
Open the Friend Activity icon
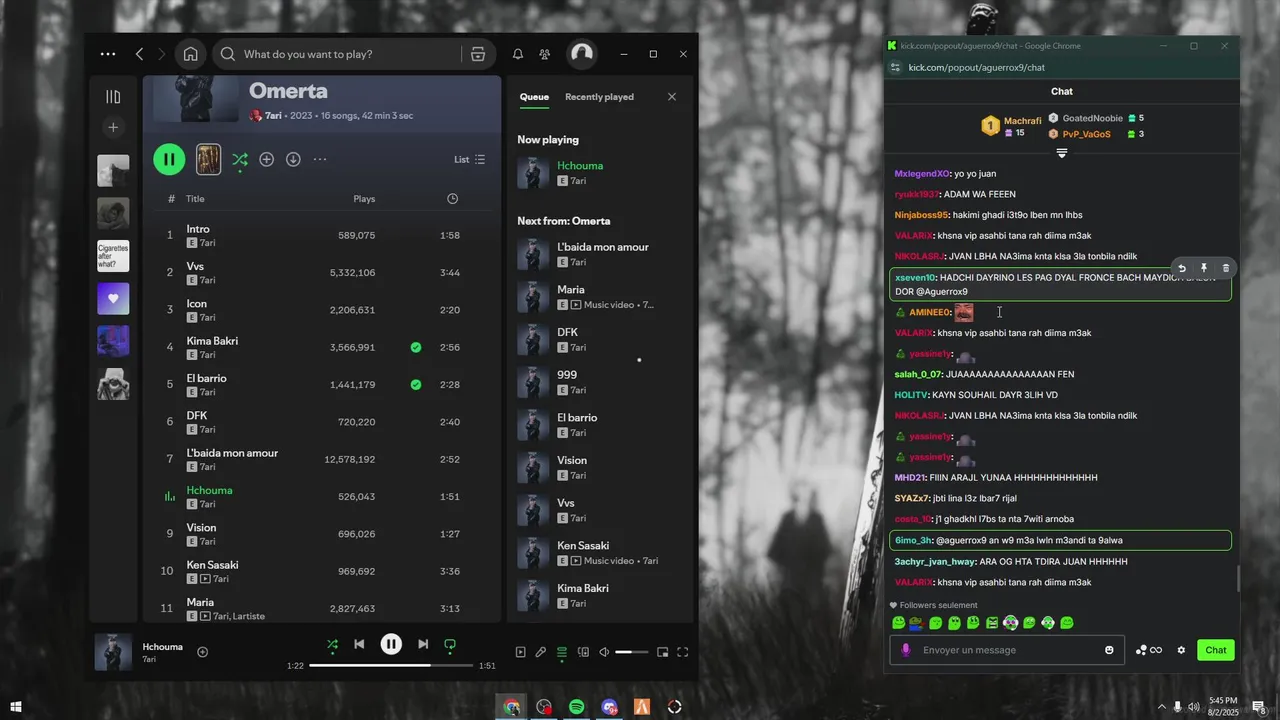tap(544, 54)
